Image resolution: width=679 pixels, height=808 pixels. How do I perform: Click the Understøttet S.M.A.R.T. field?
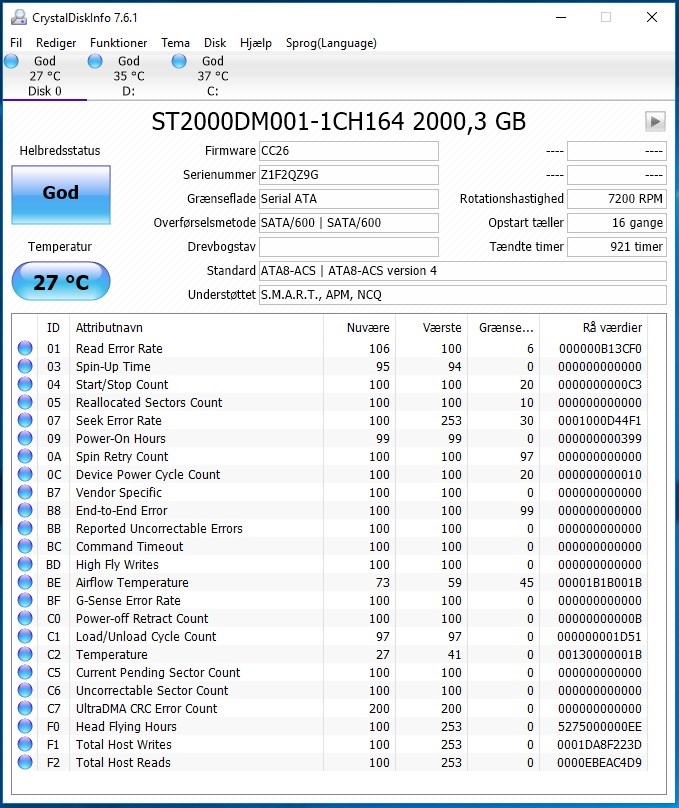coord(463,295)
